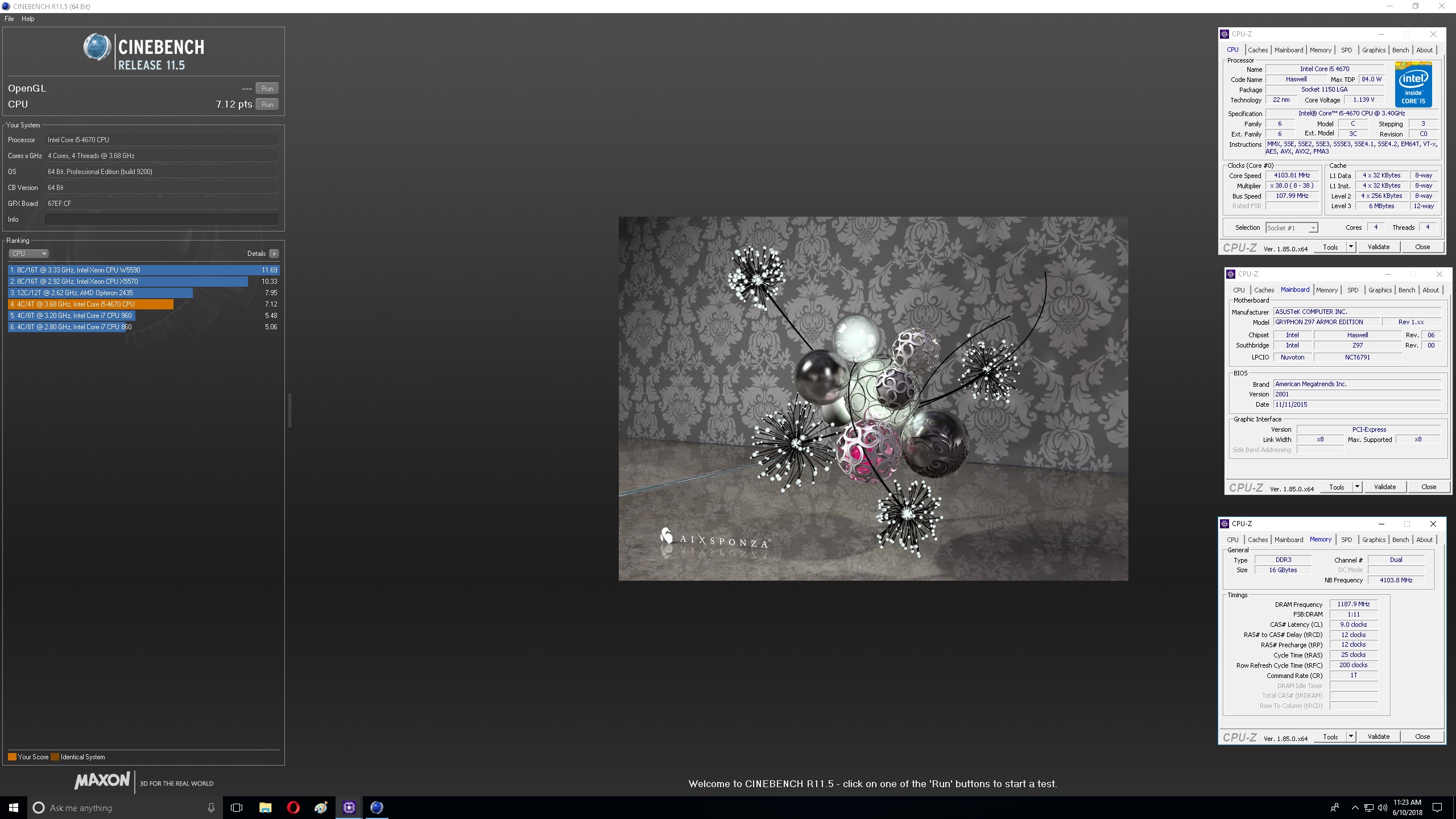Viewport: 1456px width, 819px height.
Task: Open the File menu in Cinebench
Action: pos(9,19)
